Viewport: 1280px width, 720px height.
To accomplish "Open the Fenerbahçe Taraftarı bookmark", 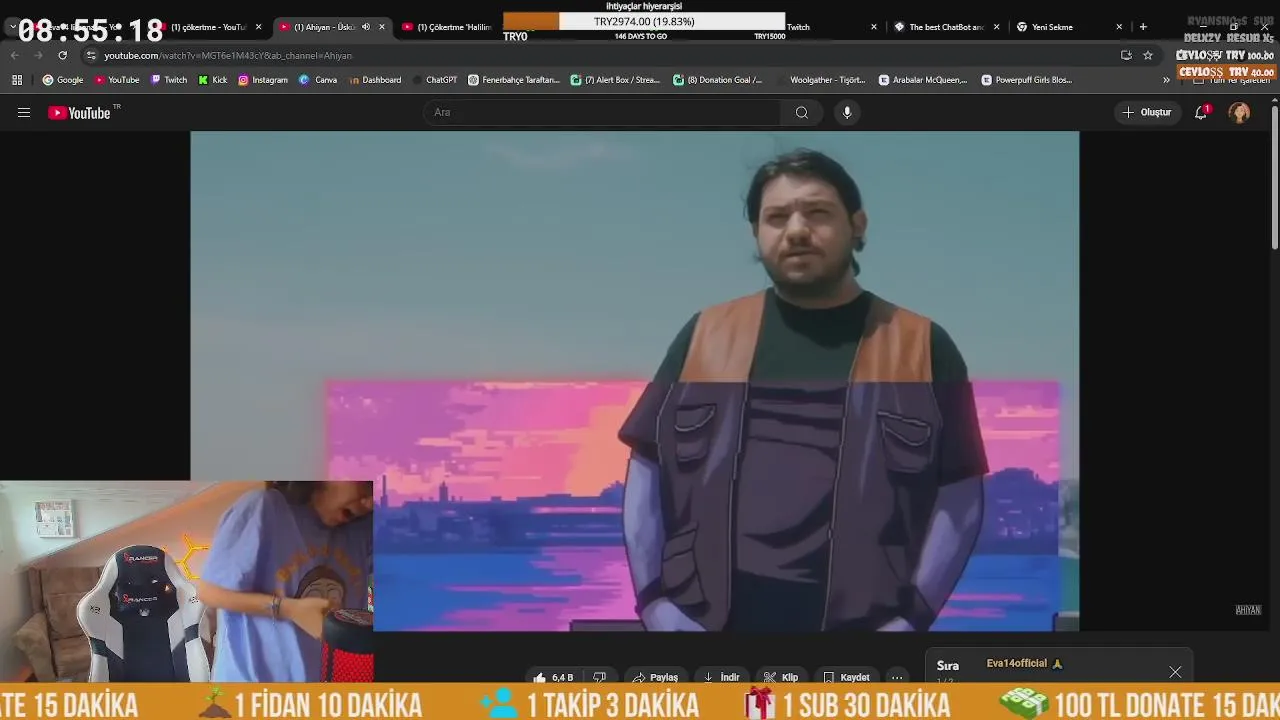I will point(514,80).
